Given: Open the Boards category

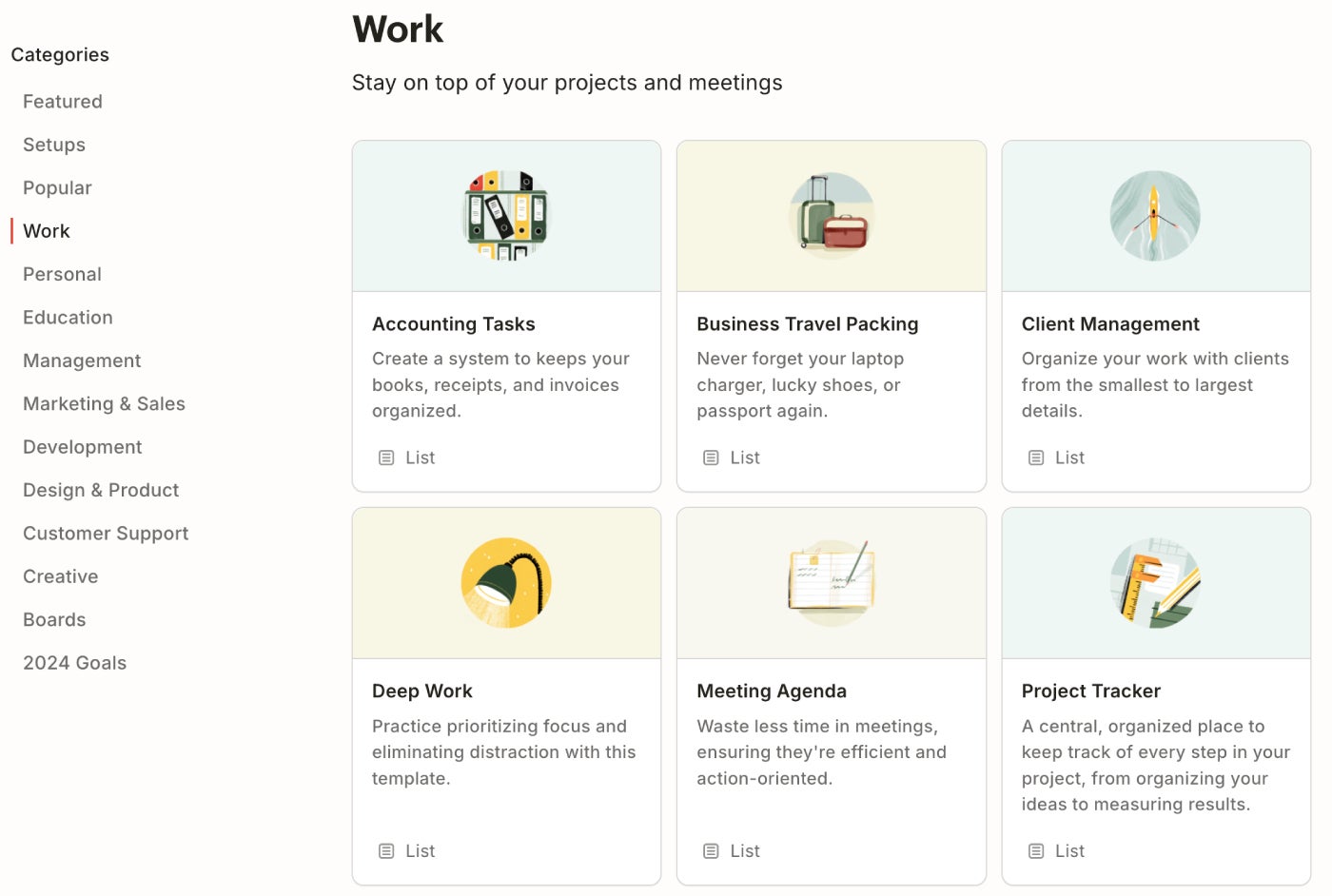Looking at the screenshot, I should [x=54, y=620].
